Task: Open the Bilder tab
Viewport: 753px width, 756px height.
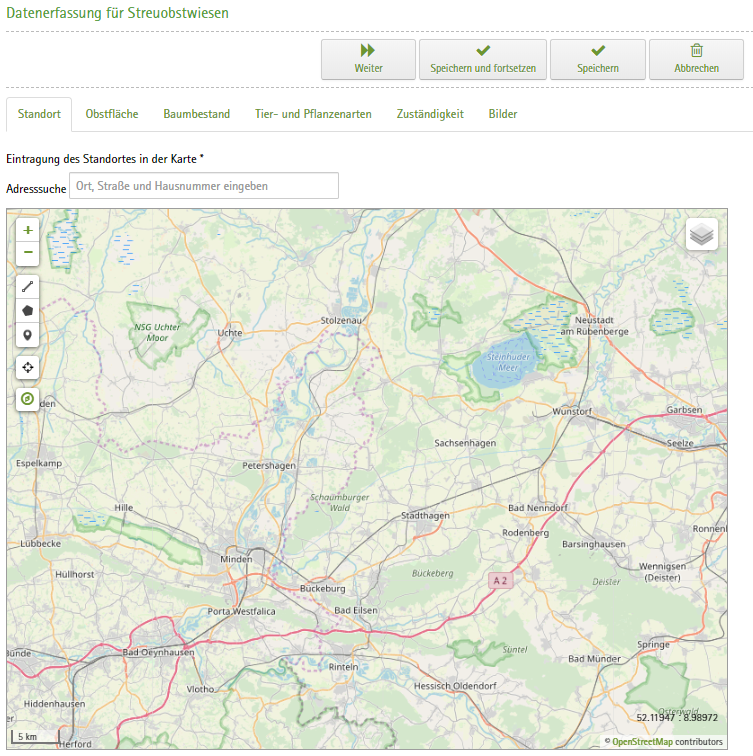Action: (503, 114)
